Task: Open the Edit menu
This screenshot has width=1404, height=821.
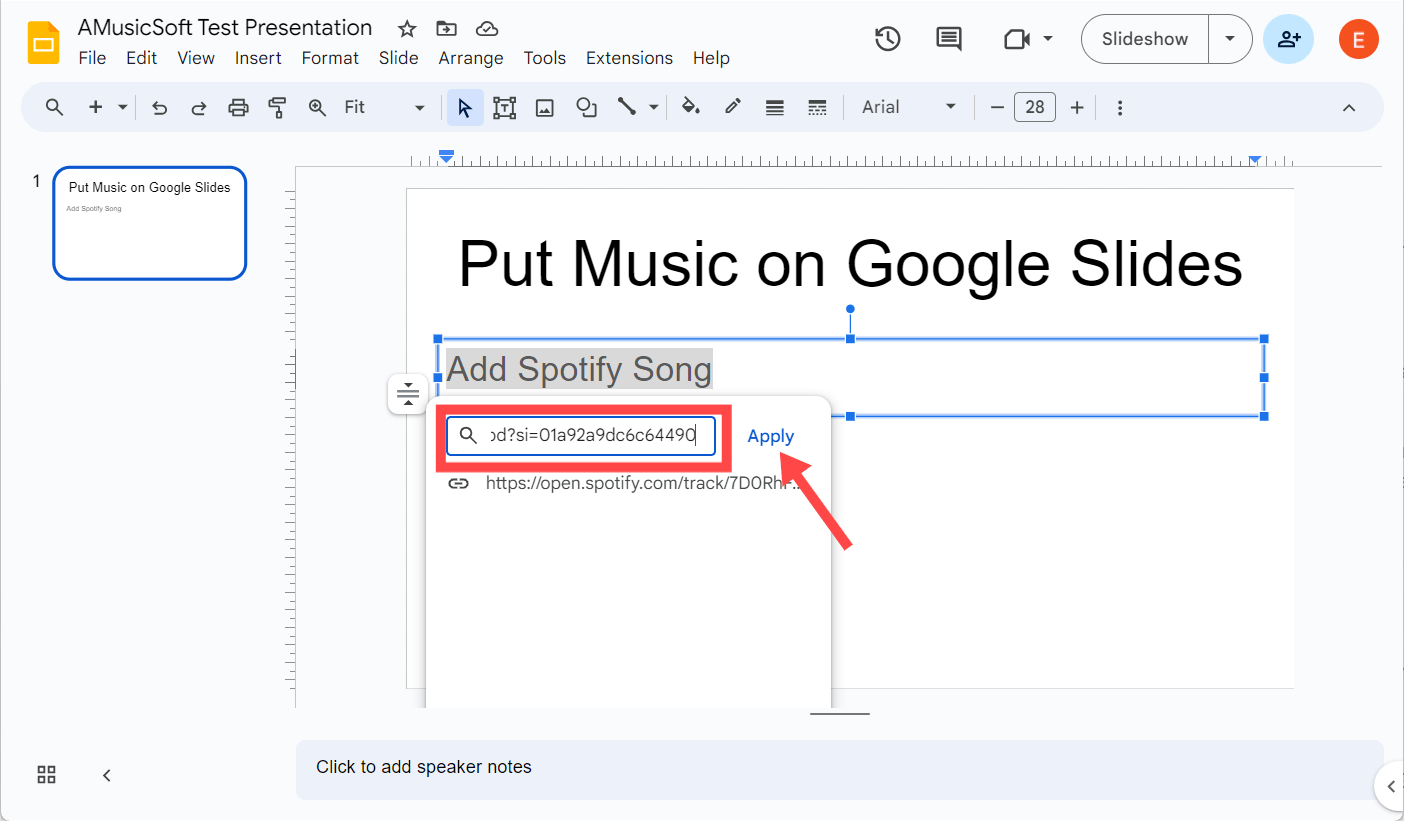Action: (141, 58)
